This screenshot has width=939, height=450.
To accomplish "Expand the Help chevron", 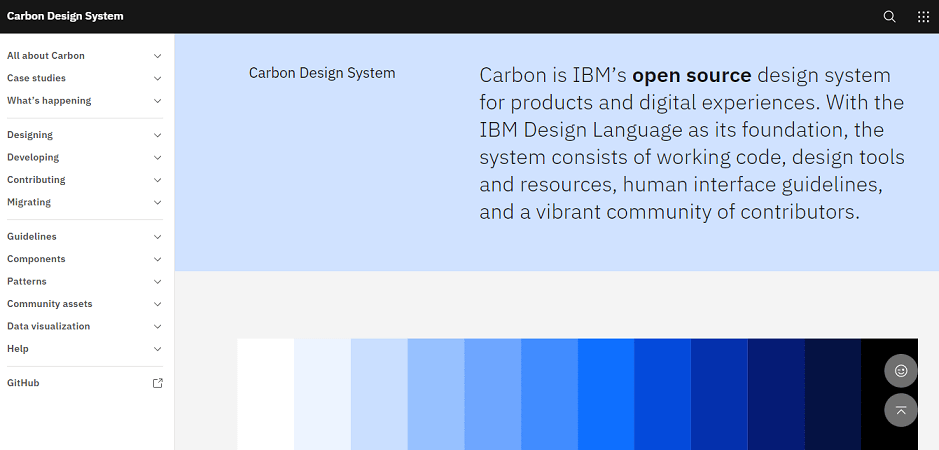I will point(157,349).
